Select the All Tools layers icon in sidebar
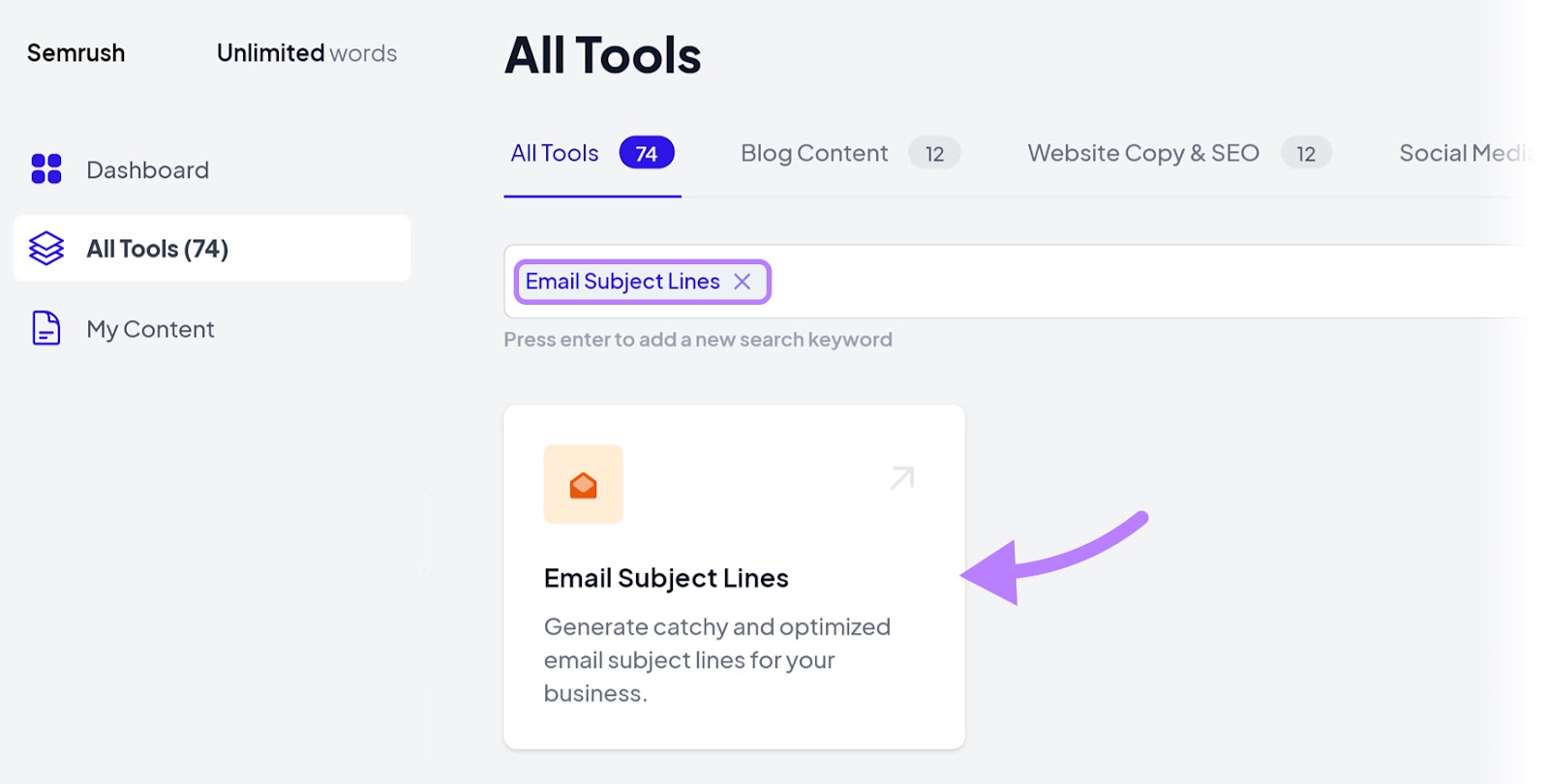The image size is (1549, 784). point(45,248)
